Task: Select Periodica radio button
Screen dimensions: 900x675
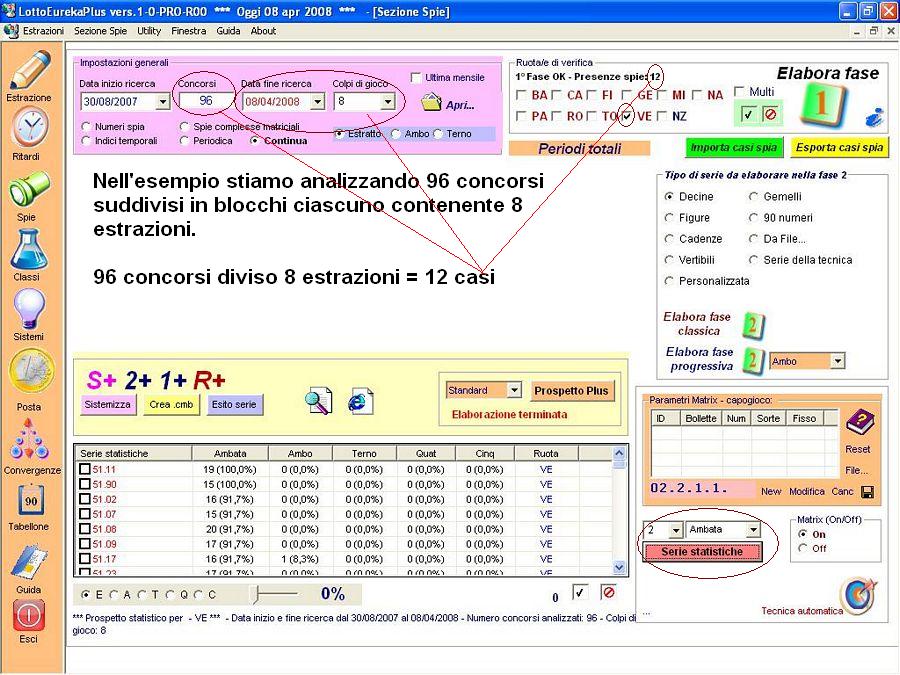Action: click(x=184, y=141)
